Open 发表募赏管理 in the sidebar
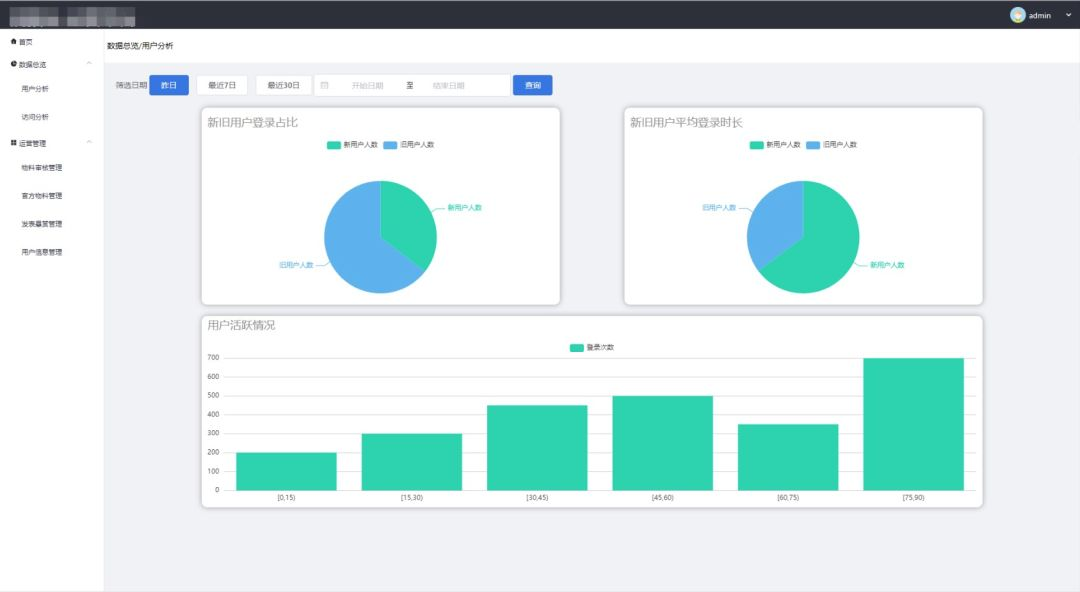Image resolution: width=1080 pixels, height=592 pixels. (42, 224)
